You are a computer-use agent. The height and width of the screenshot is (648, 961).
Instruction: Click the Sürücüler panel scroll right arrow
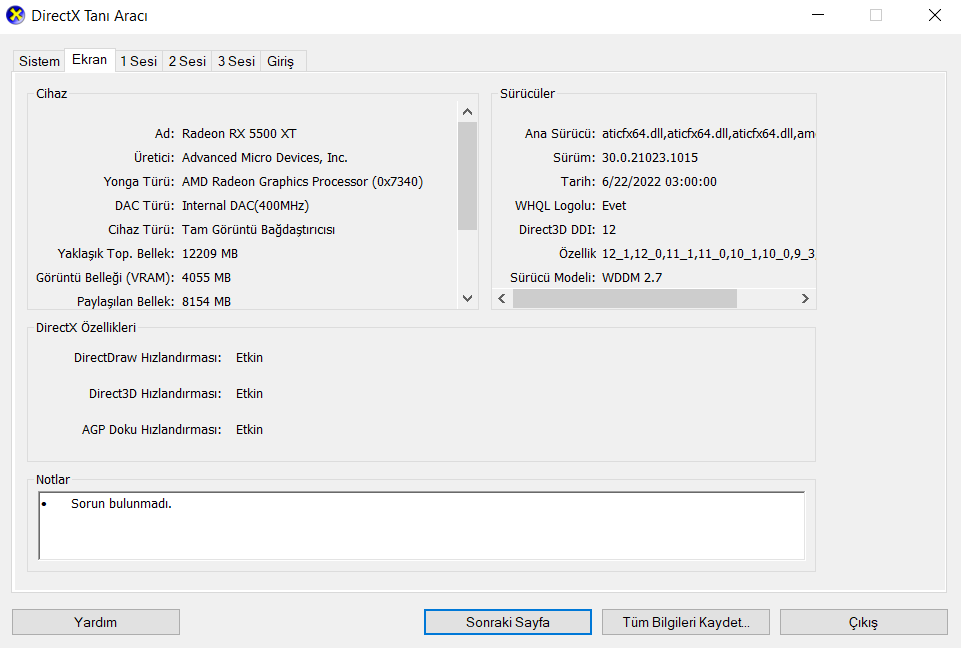click(x=805, y=299)
